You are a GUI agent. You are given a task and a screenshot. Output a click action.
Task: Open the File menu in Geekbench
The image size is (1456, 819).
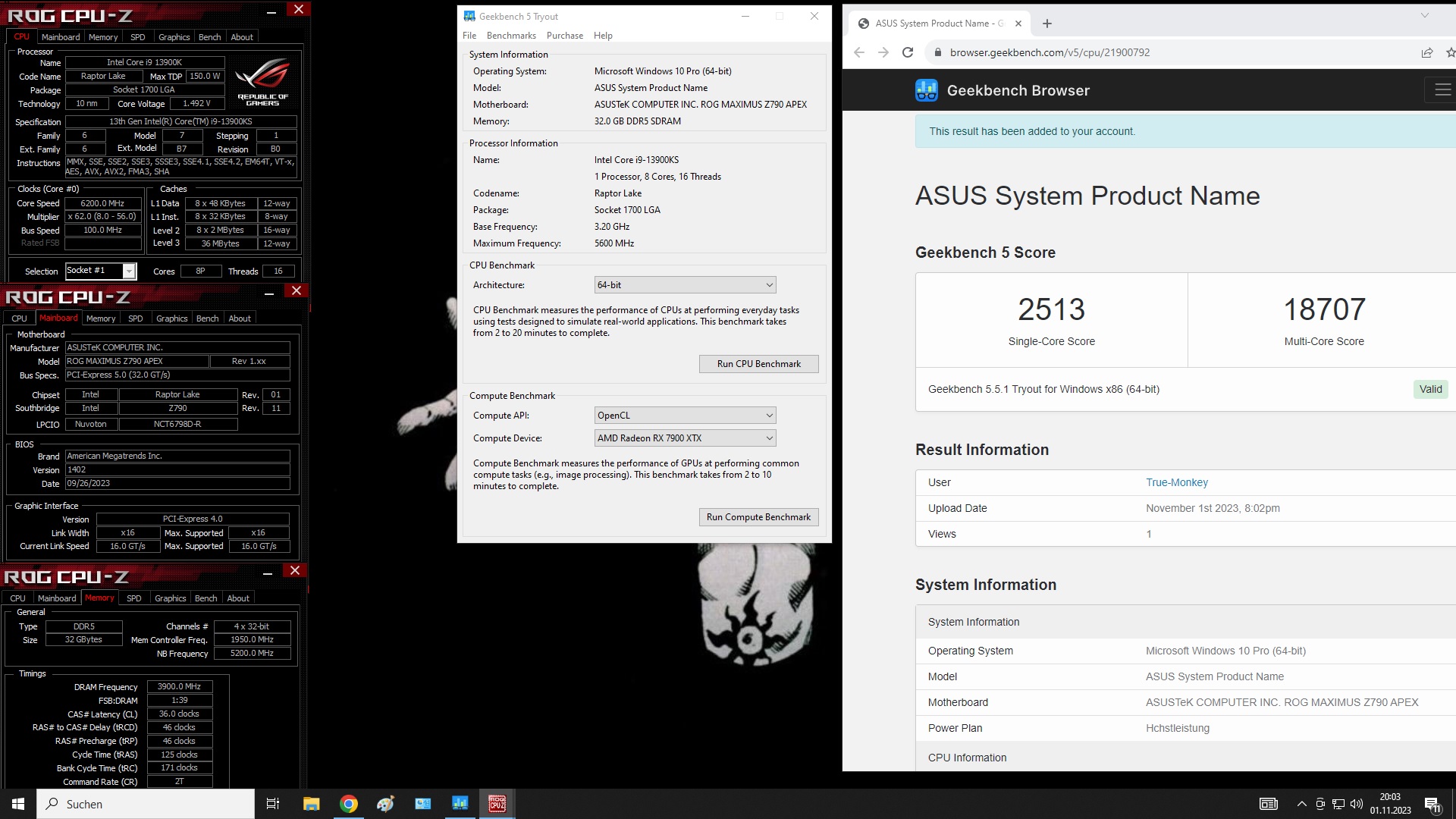tap(469, 36)
